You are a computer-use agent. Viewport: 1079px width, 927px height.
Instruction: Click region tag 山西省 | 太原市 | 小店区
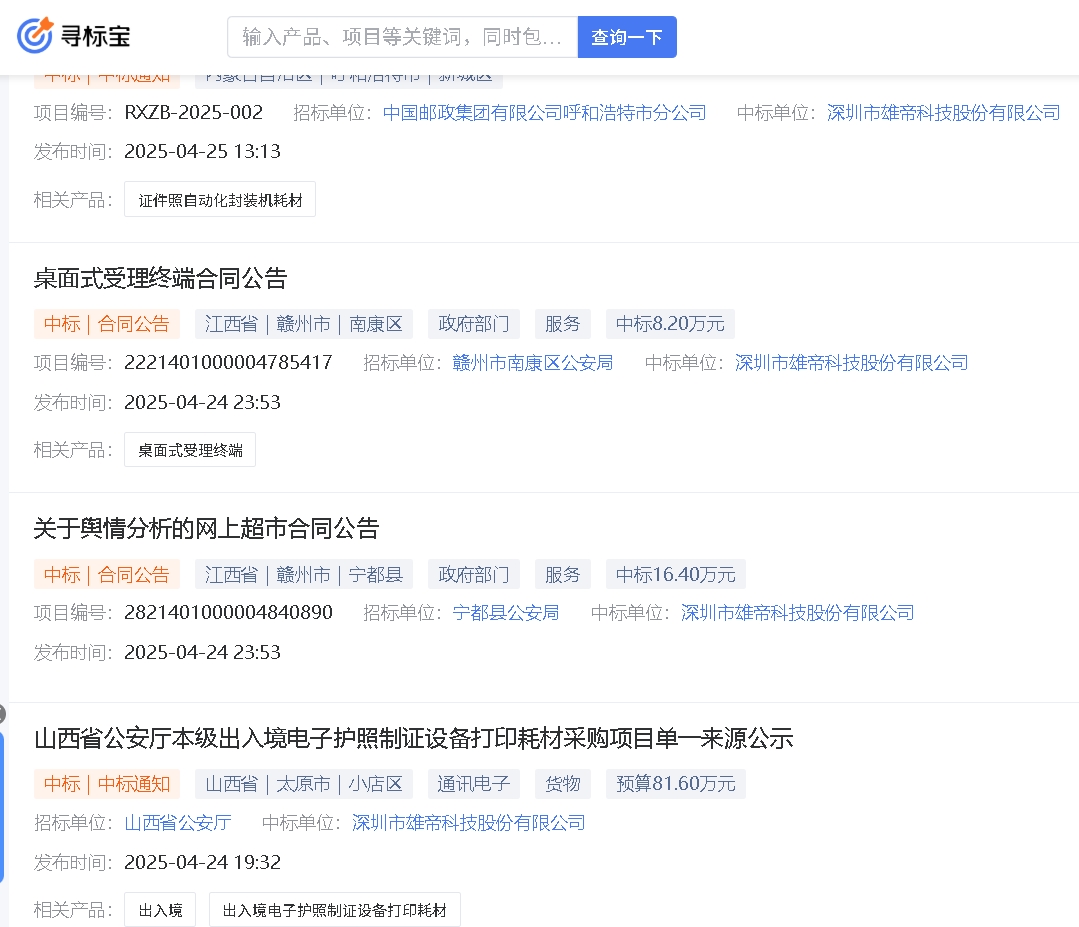click(x=303, y=784)
